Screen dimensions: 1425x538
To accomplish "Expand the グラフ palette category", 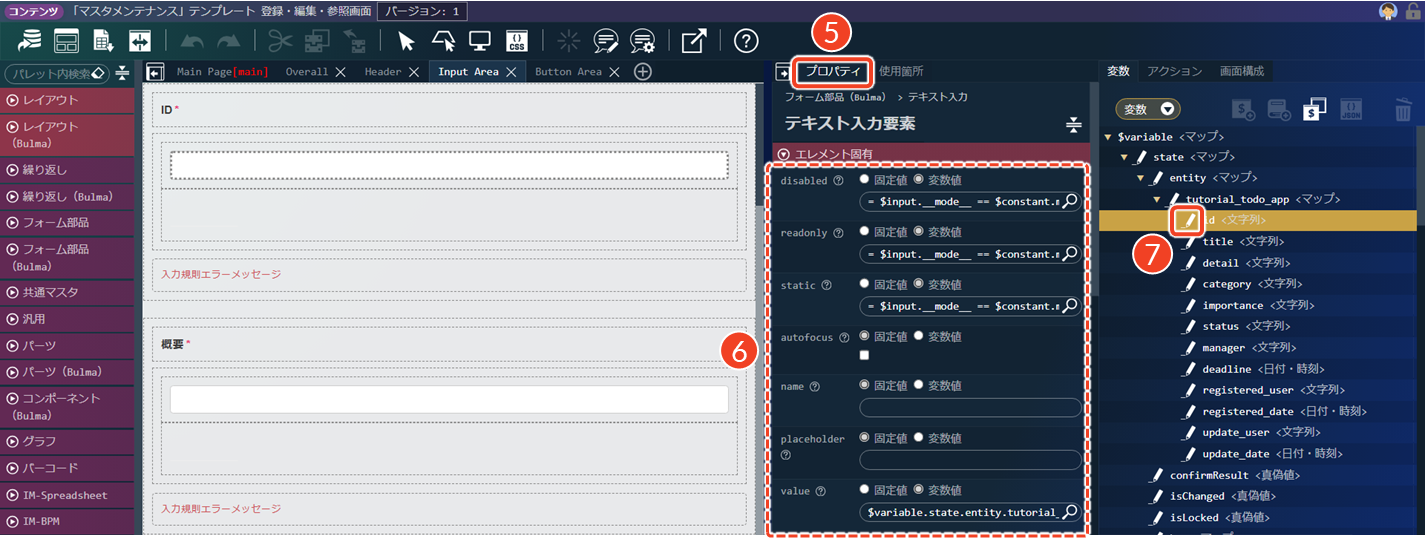I will 13,441.
